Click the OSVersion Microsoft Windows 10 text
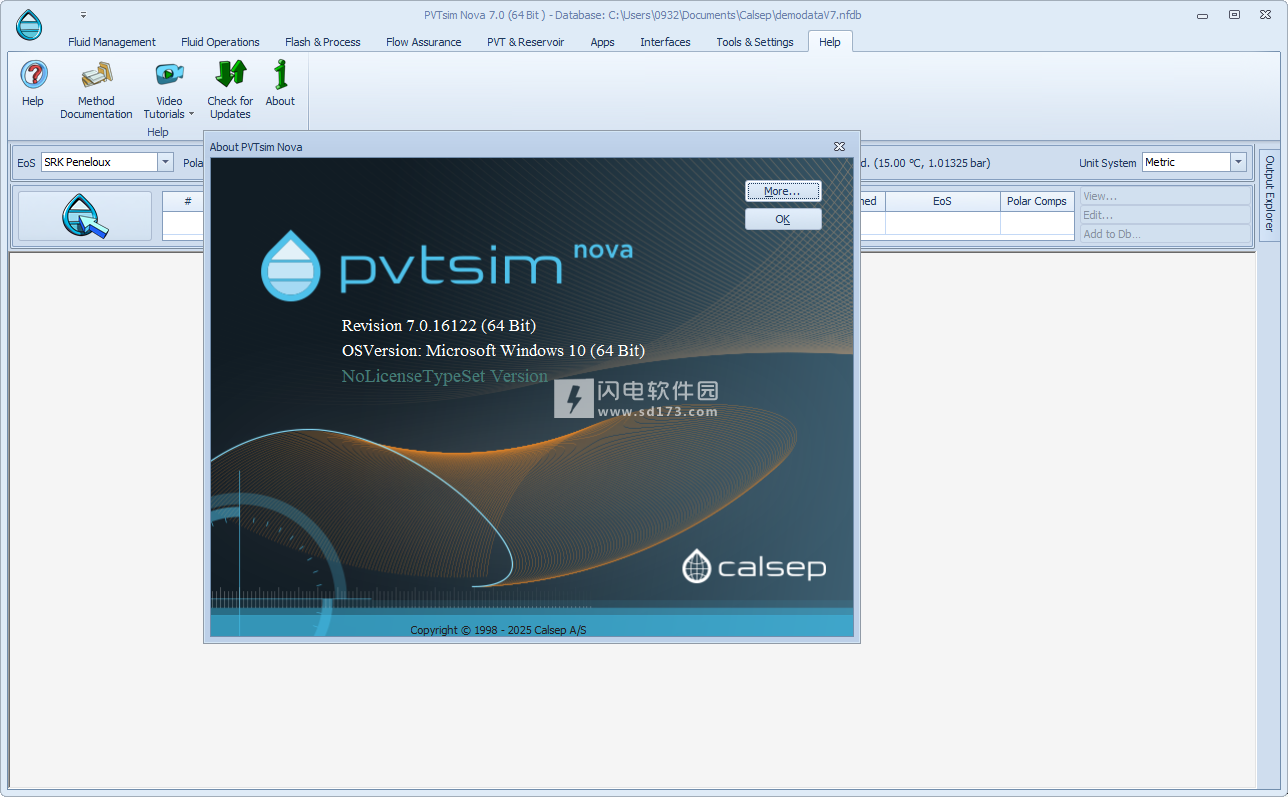The width and height of the screenshot is (1288, 797). pos(493,351)
